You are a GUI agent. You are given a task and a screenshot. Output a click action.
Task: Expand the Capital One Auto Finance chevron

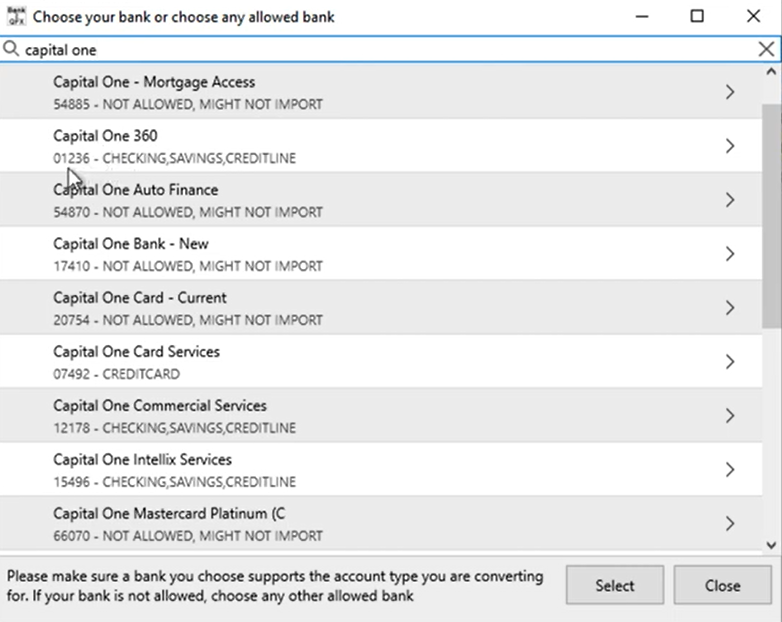click(730, 200)
